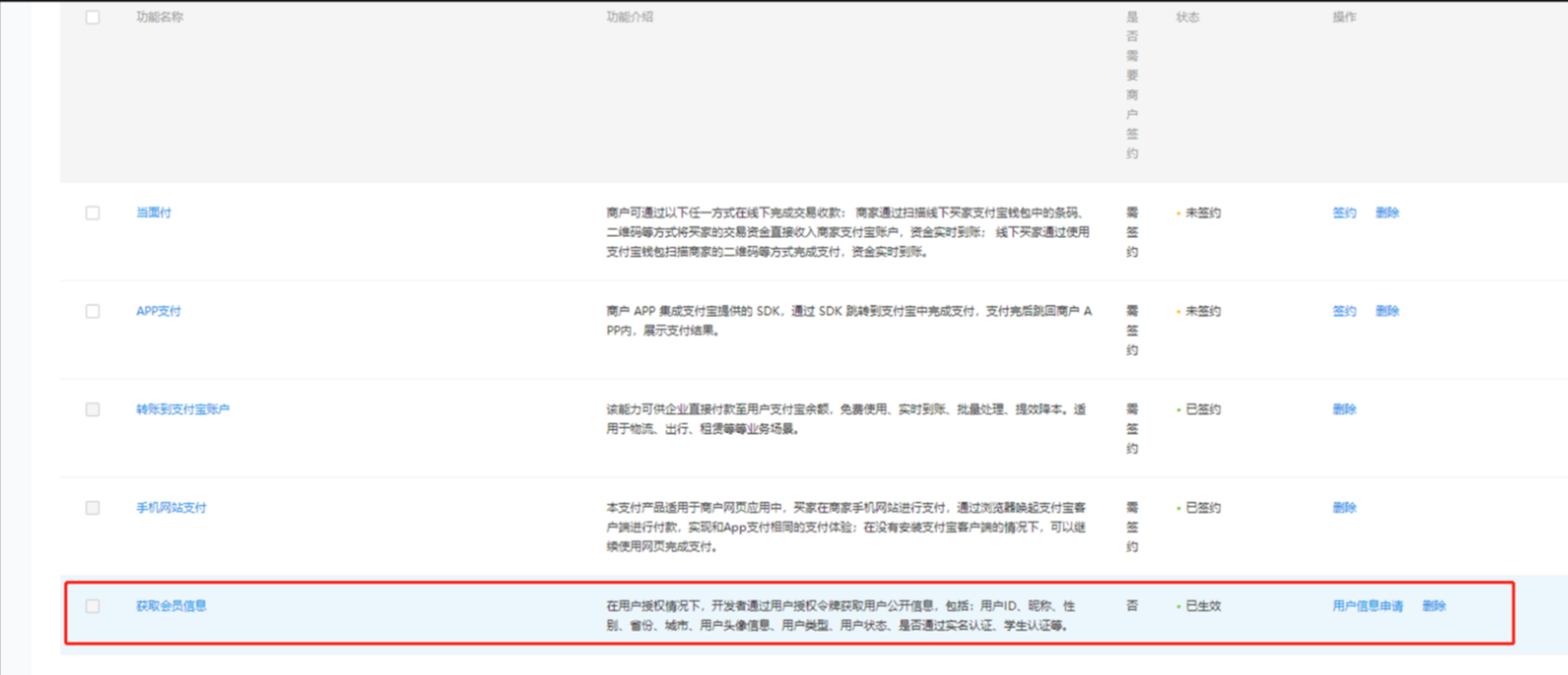Check the 获取会员信息 row checkbox
Viewport: 1568px width, 675px height.
(93, 606)
